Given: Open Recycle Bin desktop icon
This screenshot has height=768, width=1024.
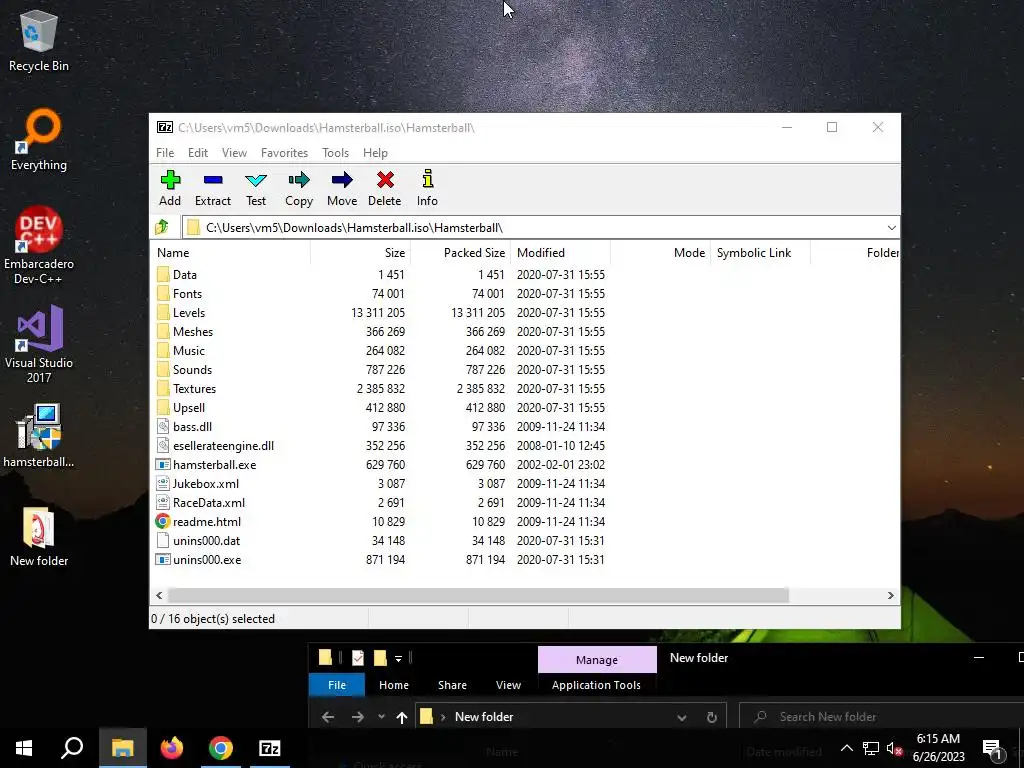Looking at the screenshot, I should (x=39, y=40).
